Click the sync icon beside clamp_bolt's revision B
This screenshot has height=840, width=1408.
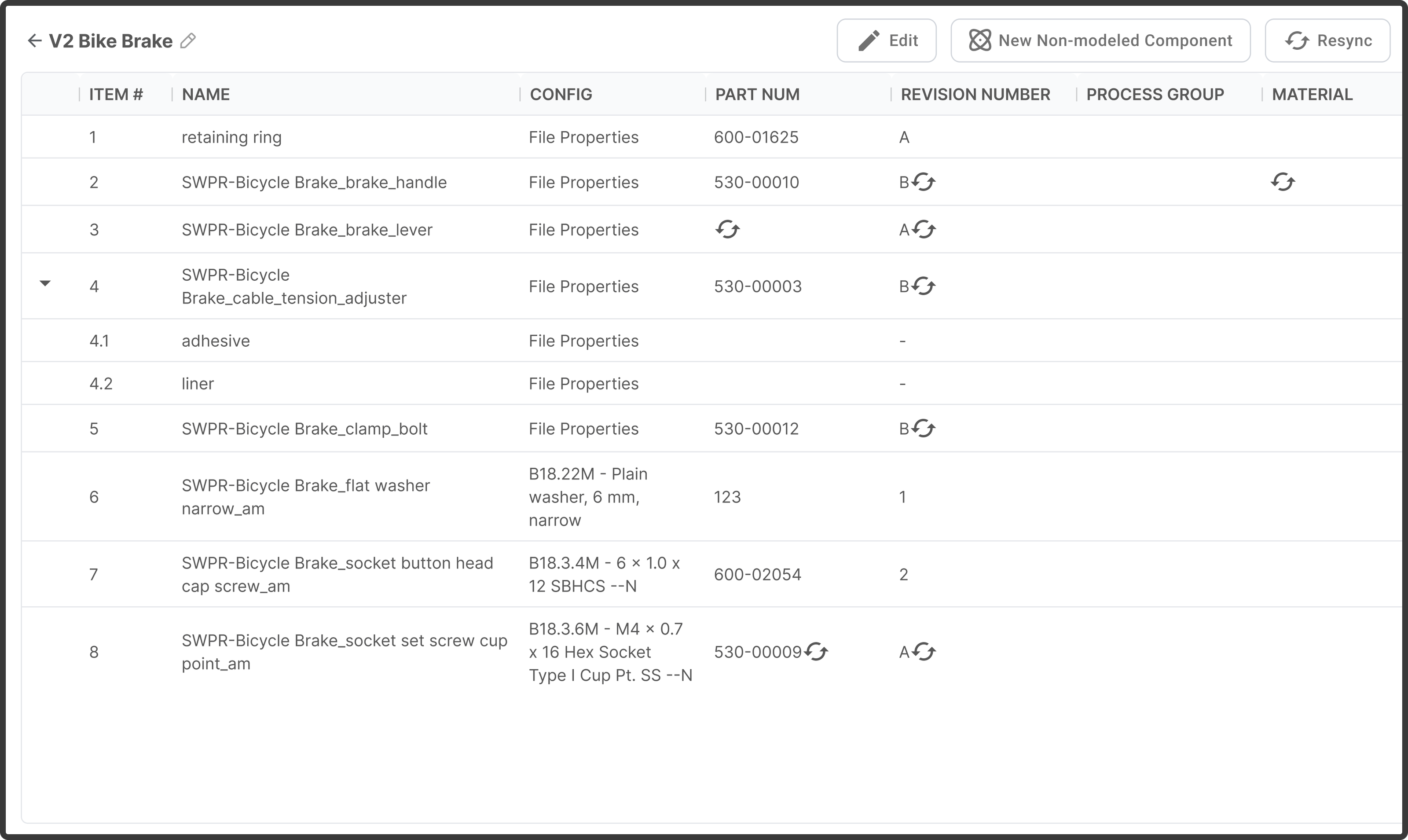[x=924, y=429]
